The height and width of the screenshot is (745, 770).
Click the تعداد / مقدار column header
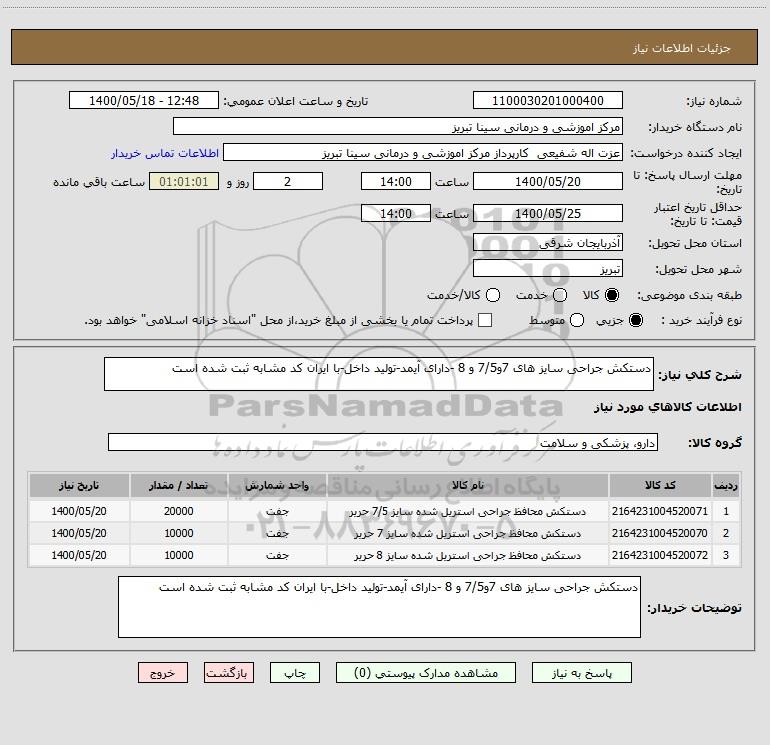179,486
